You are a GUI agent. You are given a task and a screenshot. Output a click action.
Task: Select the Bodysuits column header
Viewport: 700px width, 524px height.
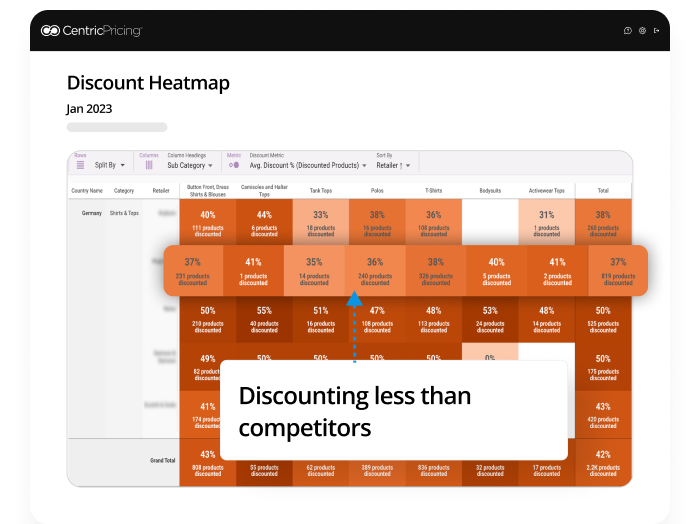click(x=490, y=190)
